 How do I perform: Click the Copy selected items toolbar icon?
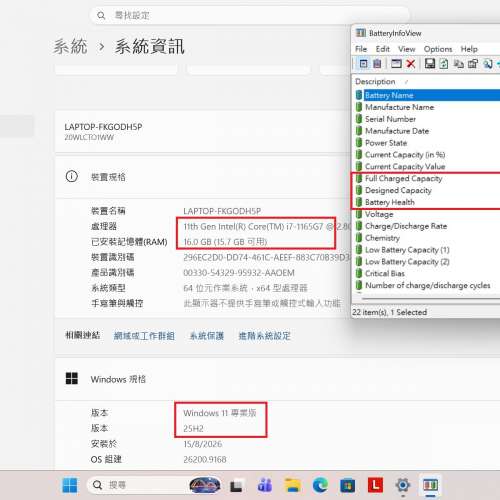[x=459, y=63]
